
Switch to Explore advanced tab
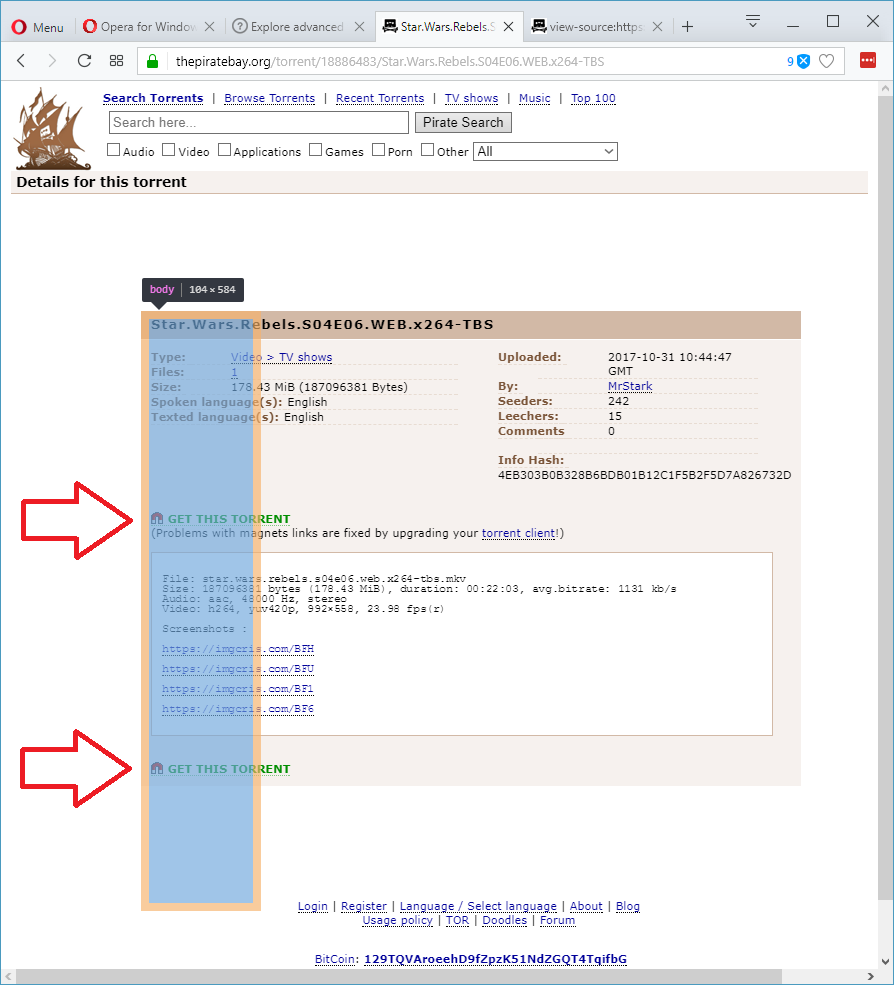(x=298, y=26)
